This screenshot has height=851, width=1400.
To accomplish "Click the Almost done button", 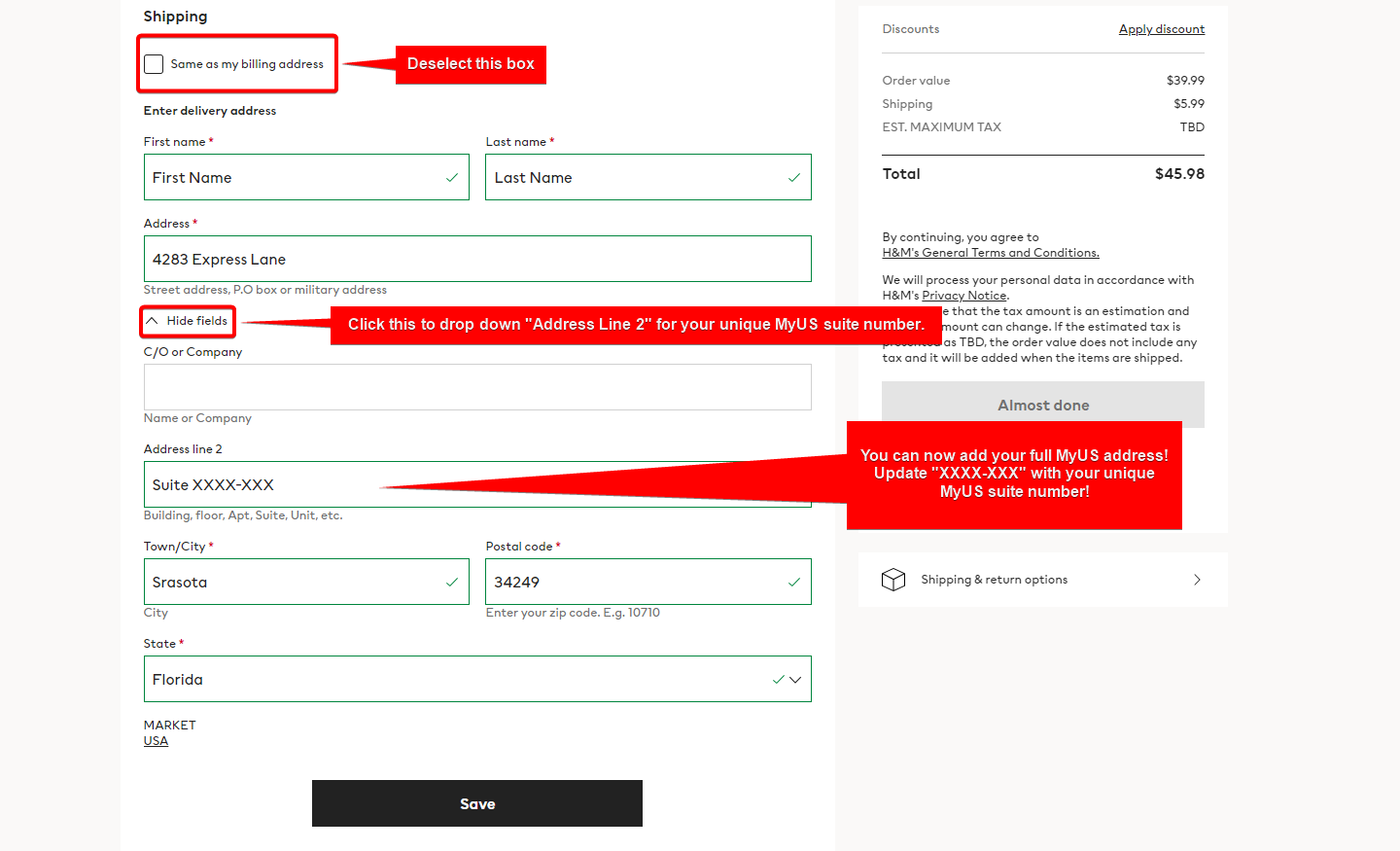I will pyautogui.click(x=1042, y=405).
